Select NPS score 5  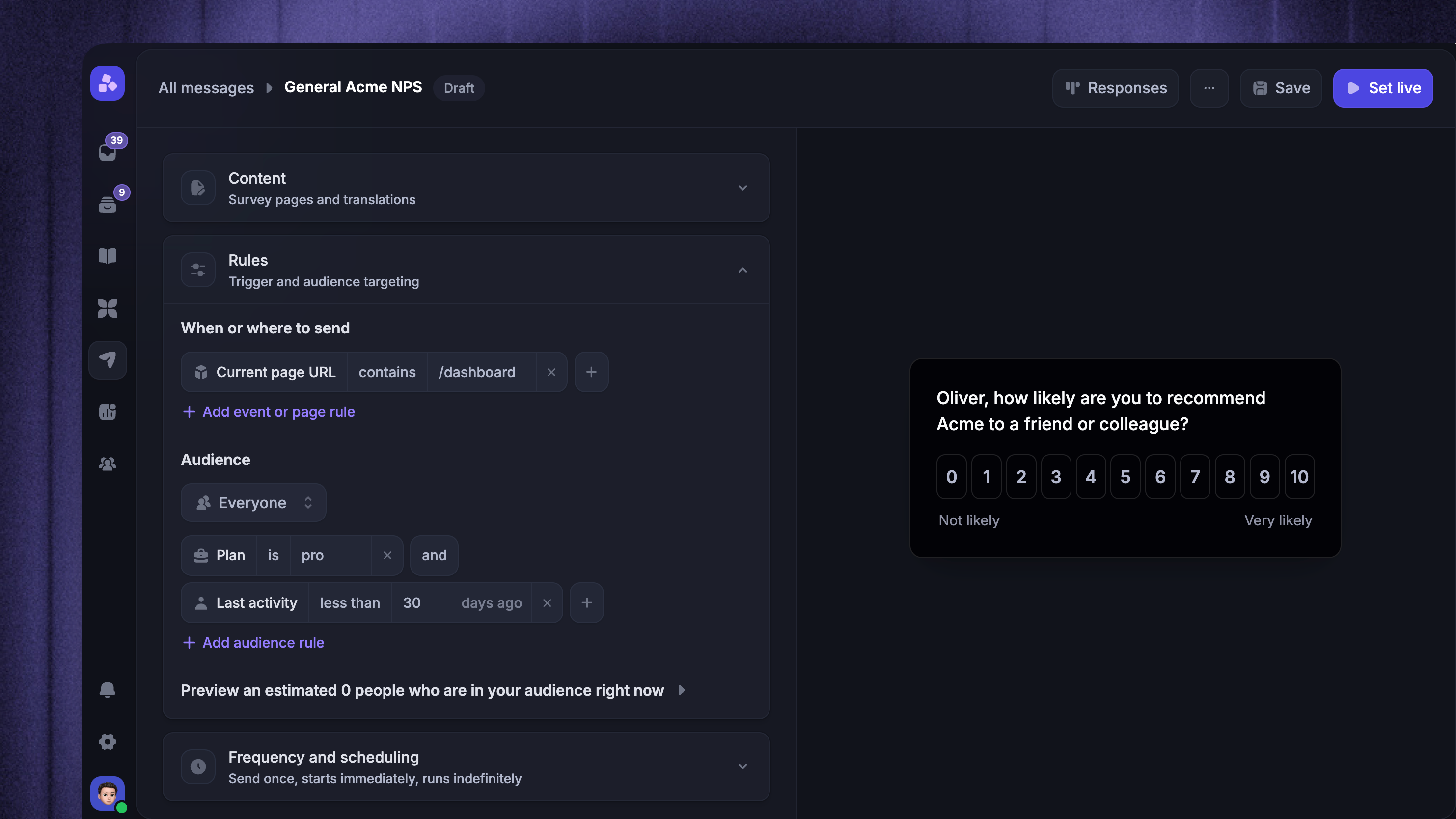point(1126,477)
